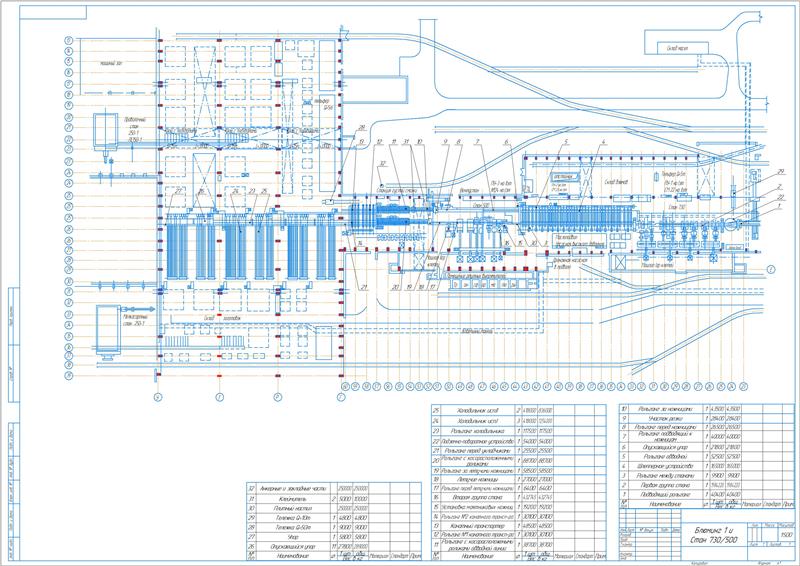Screen dimensions: 800x566
Task: Select callout number 4 above mill line
Action: click(604, 142)
